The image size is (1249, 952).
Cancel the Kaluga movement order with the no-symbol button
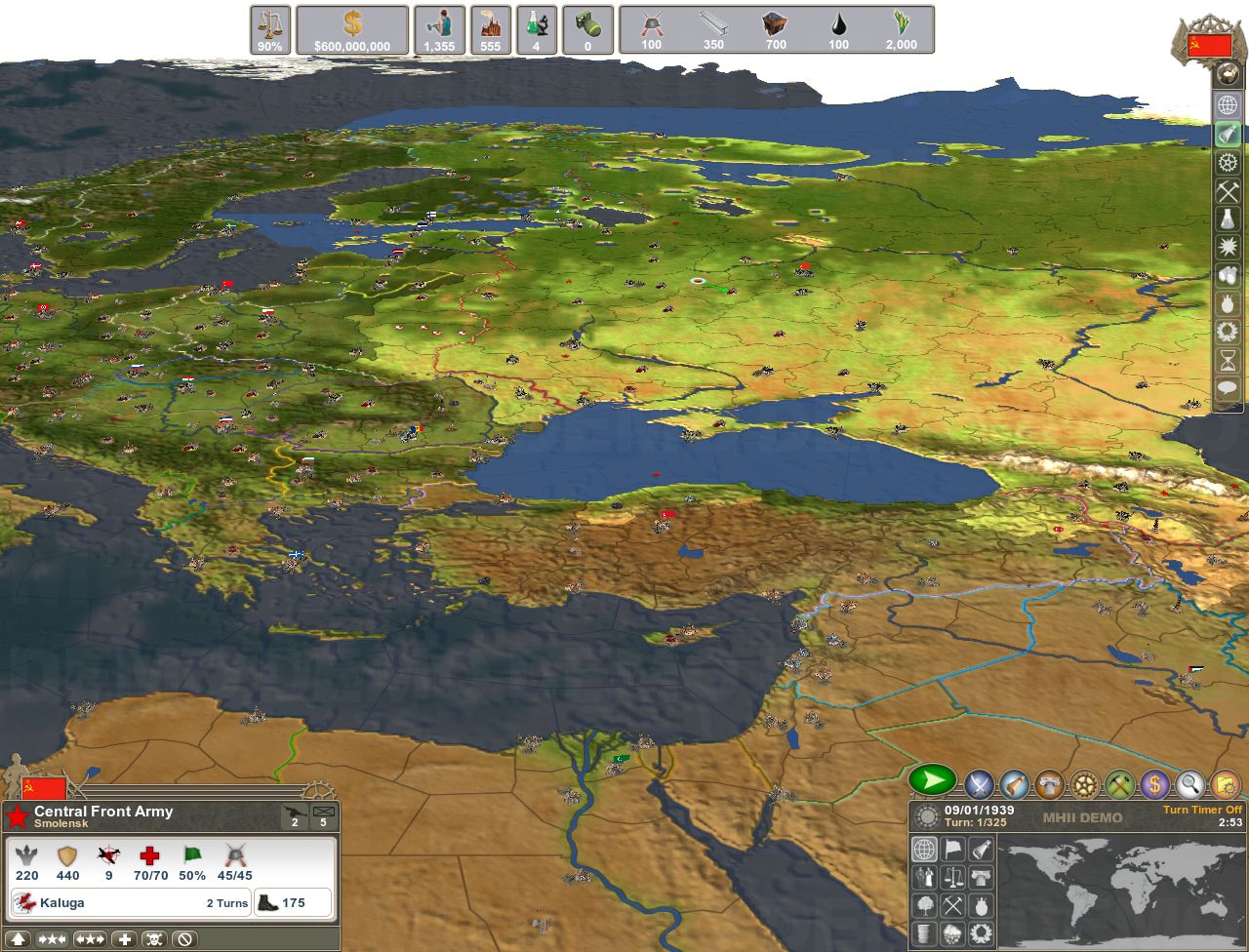184,939
